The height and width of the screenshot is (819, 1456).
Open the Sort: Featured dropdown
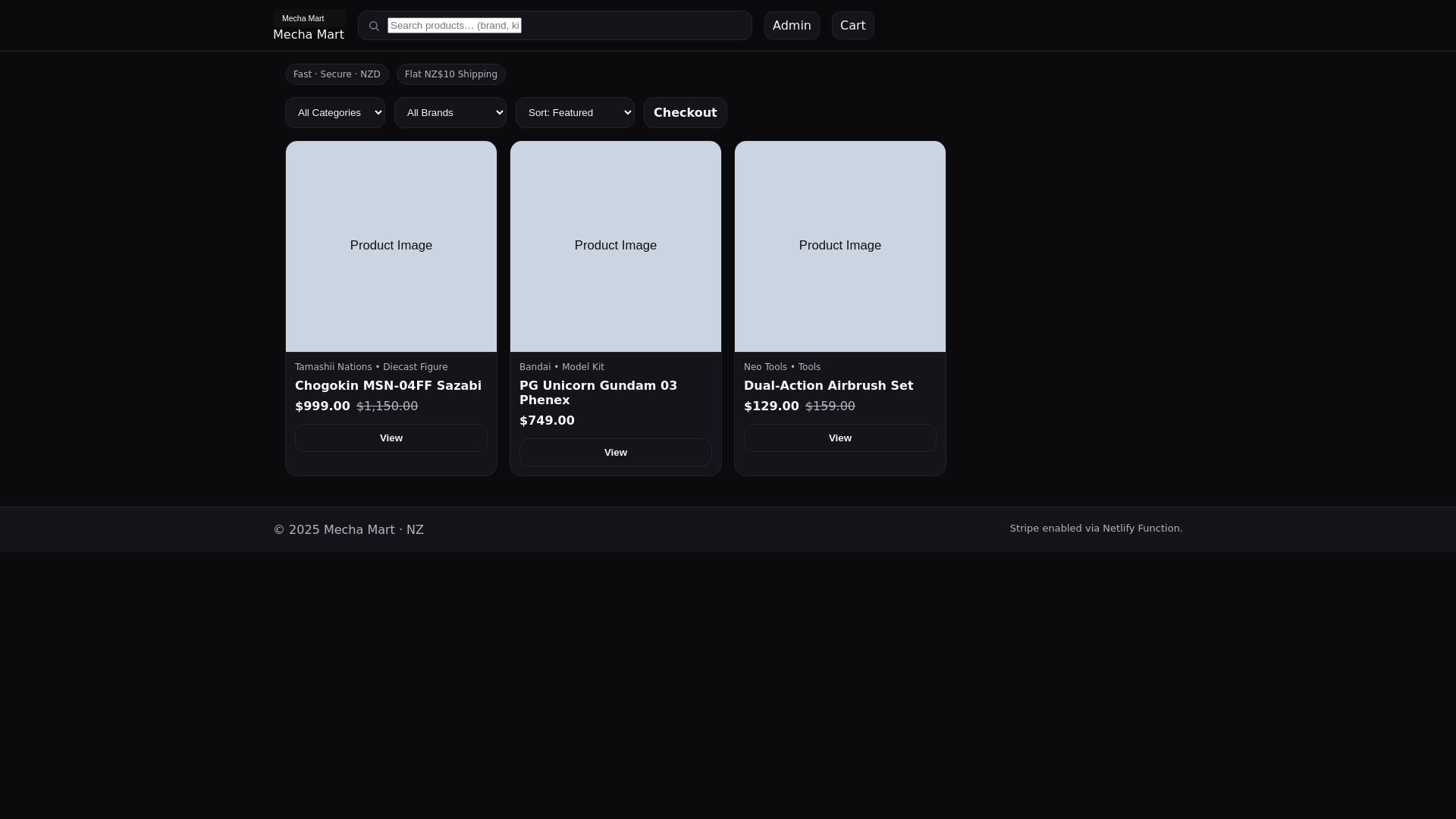[575, 113]
